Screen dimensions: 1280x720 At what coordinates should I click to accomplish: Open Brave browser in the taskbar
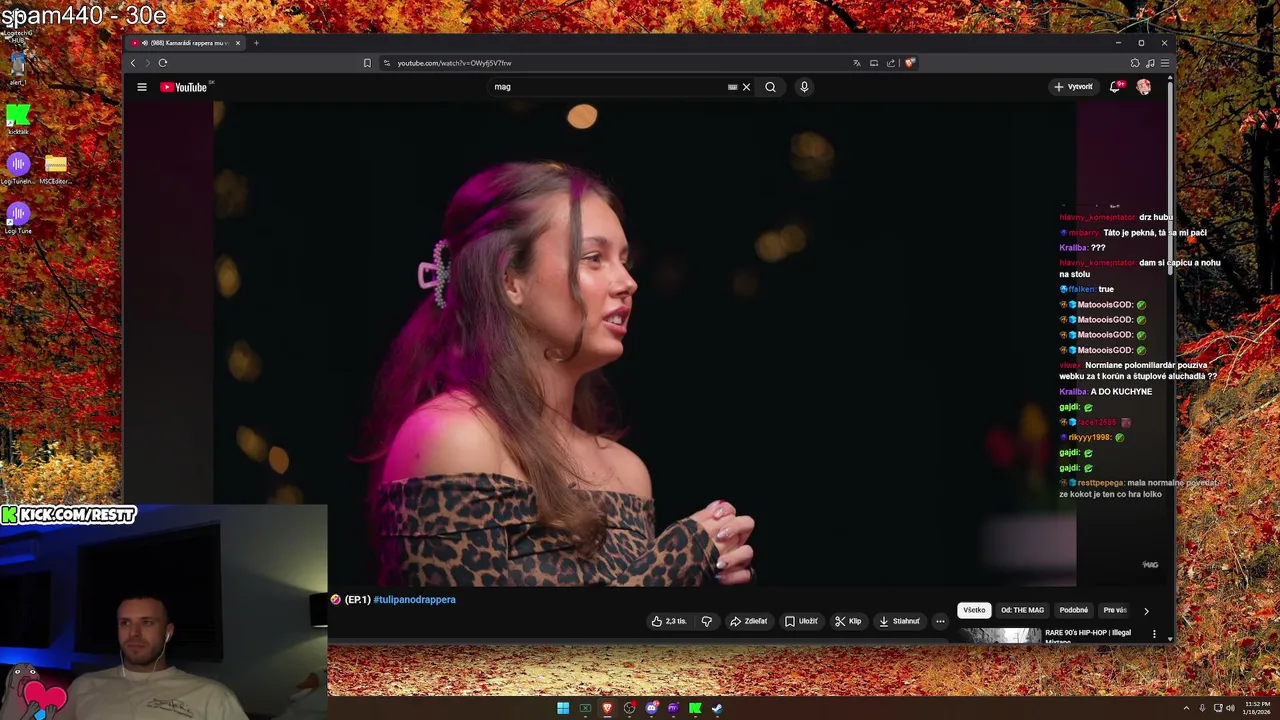tap(607, 708)
